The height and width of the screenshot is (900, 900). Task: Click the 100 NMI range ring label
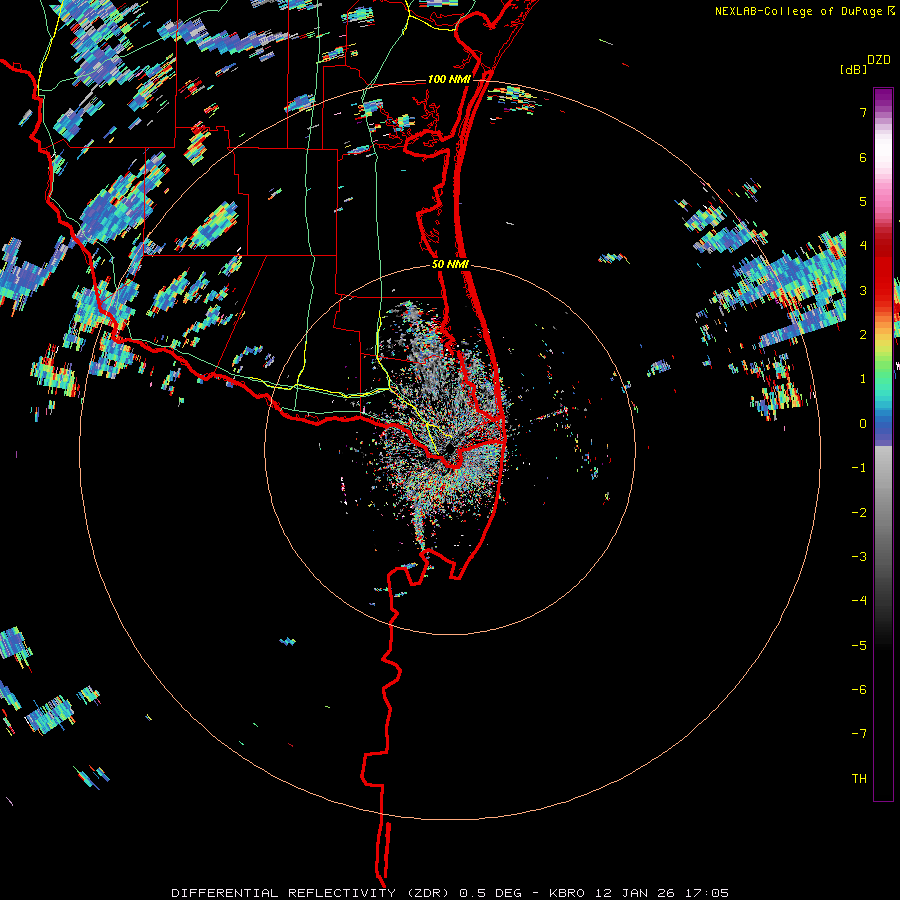[449, 79]
